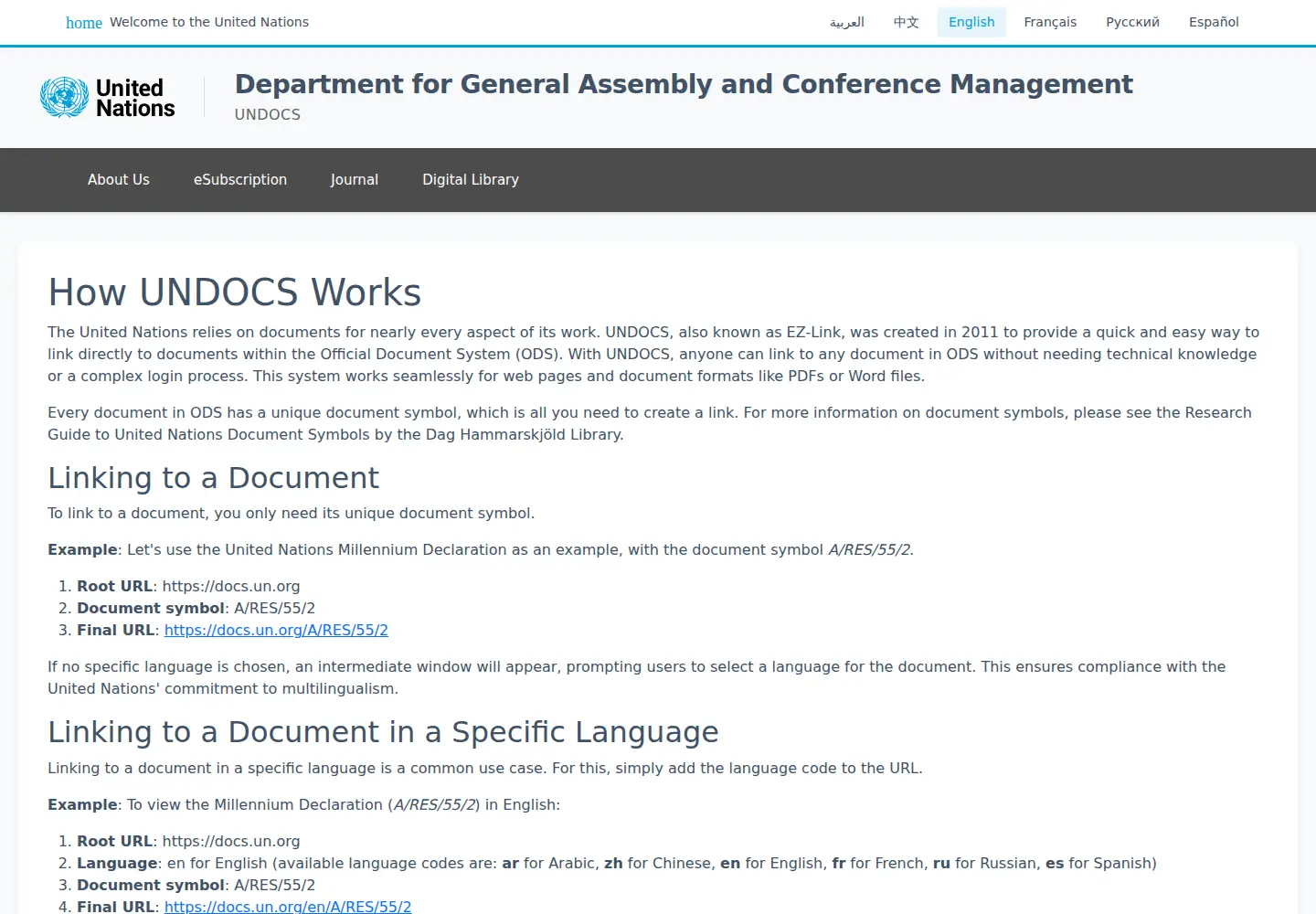The image size is (1316, 914).
Task: Open the About Us menu item
Action: [119, 180]
